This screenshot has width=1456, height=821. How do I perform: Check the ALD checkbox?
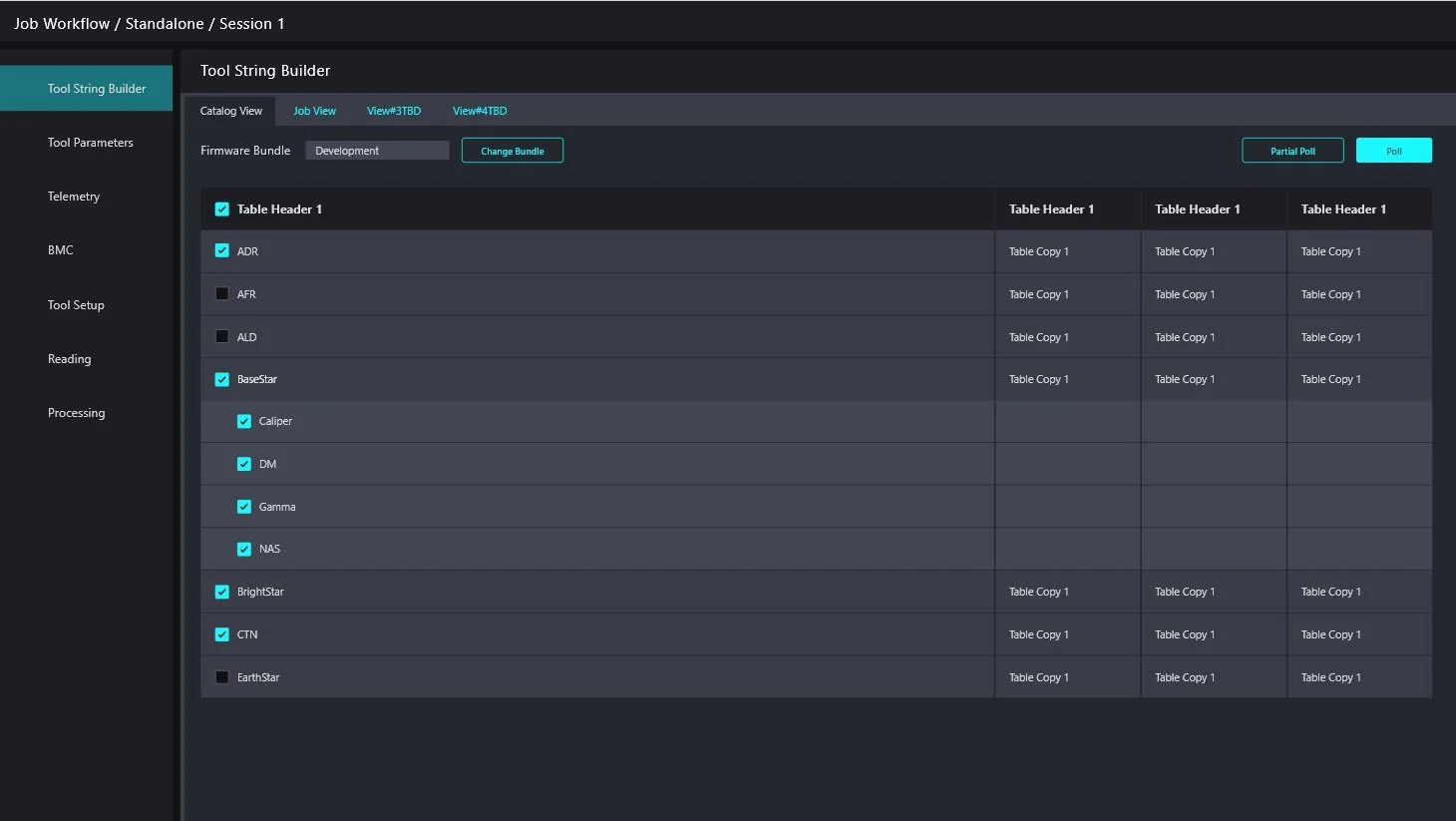click(x=221, y=337)
